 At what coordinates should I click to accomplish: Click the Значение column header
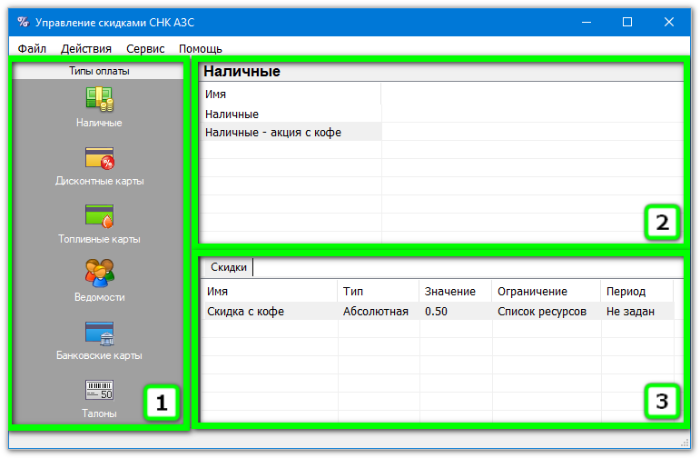(450, 291)
